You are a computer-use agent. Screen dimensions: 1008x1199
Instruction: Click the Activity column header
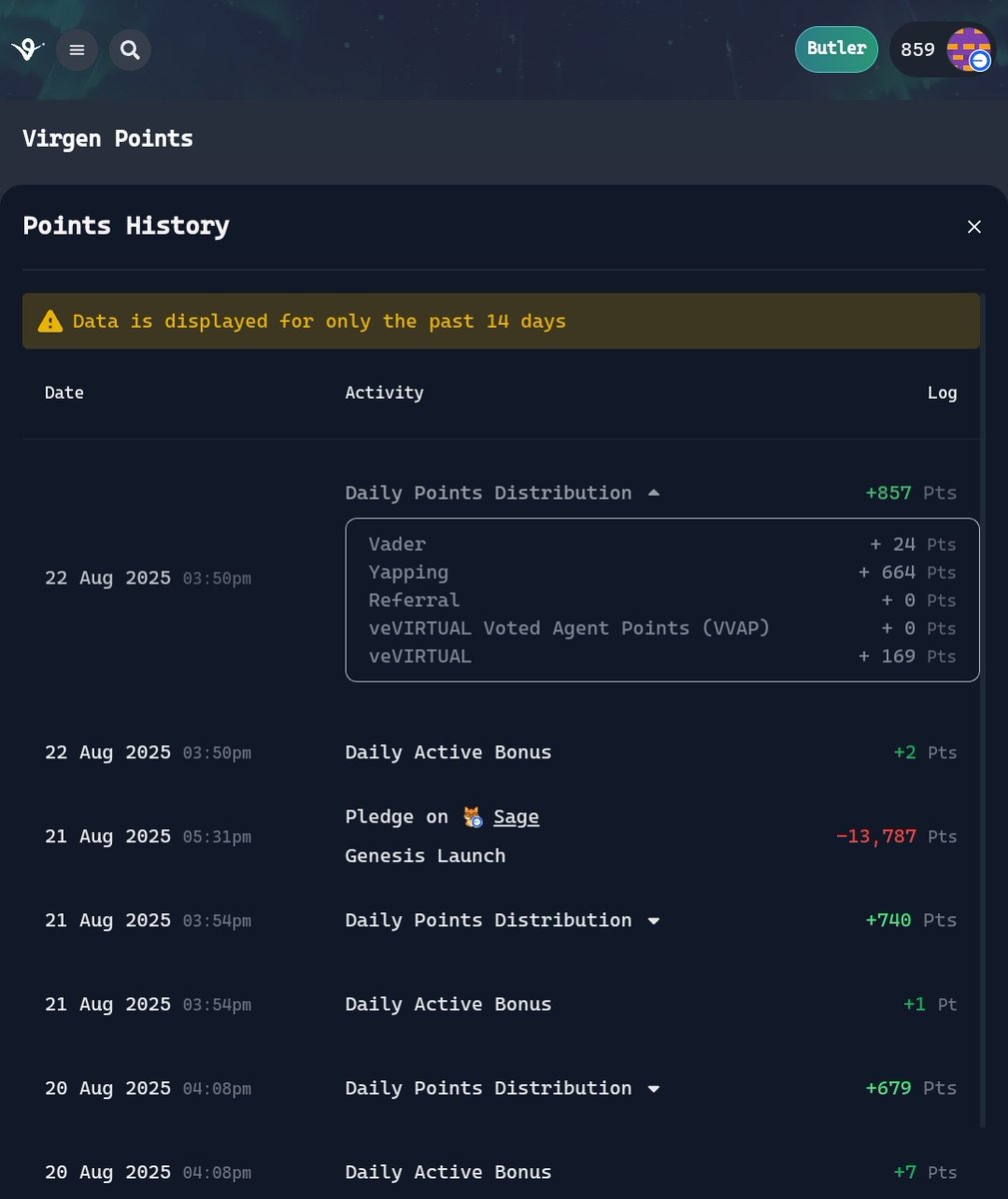pyautogui.click(x=384, y=393)
